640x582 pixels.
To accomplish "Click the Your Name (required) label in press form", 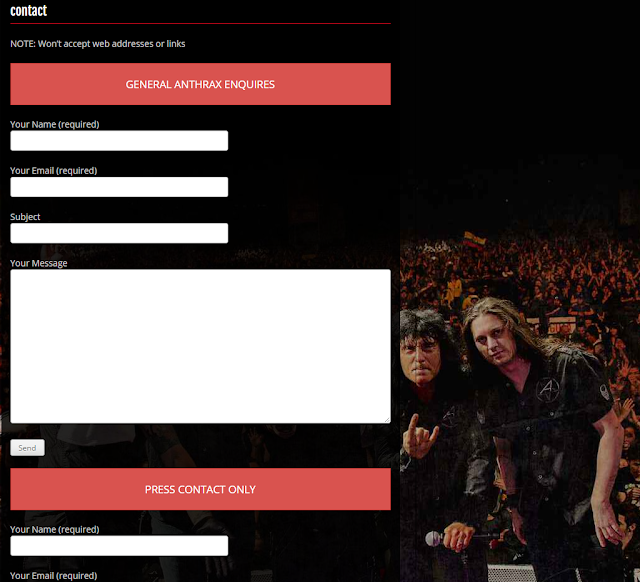I will click(55, 529).
